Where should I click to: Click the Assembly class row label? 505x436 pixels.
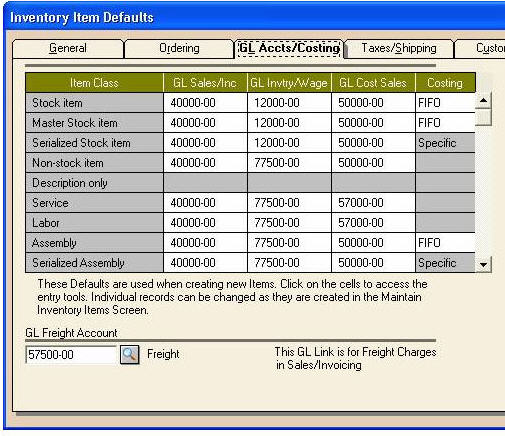pyautogui.click(x=94, y=243)
